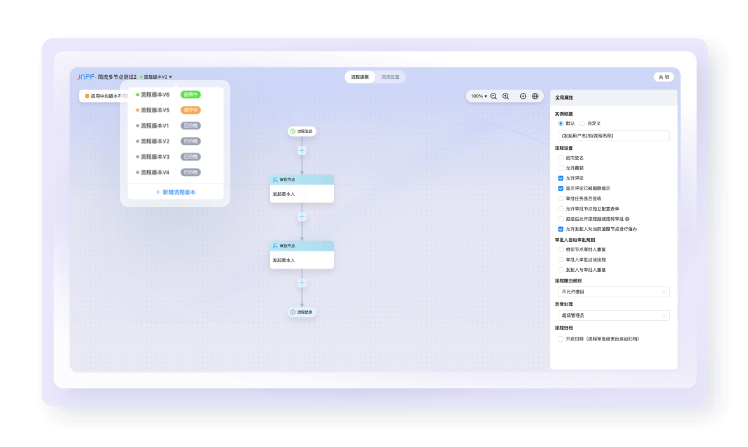Select the 流程发起 start node
748x447 pixels.
pos(302,131)
